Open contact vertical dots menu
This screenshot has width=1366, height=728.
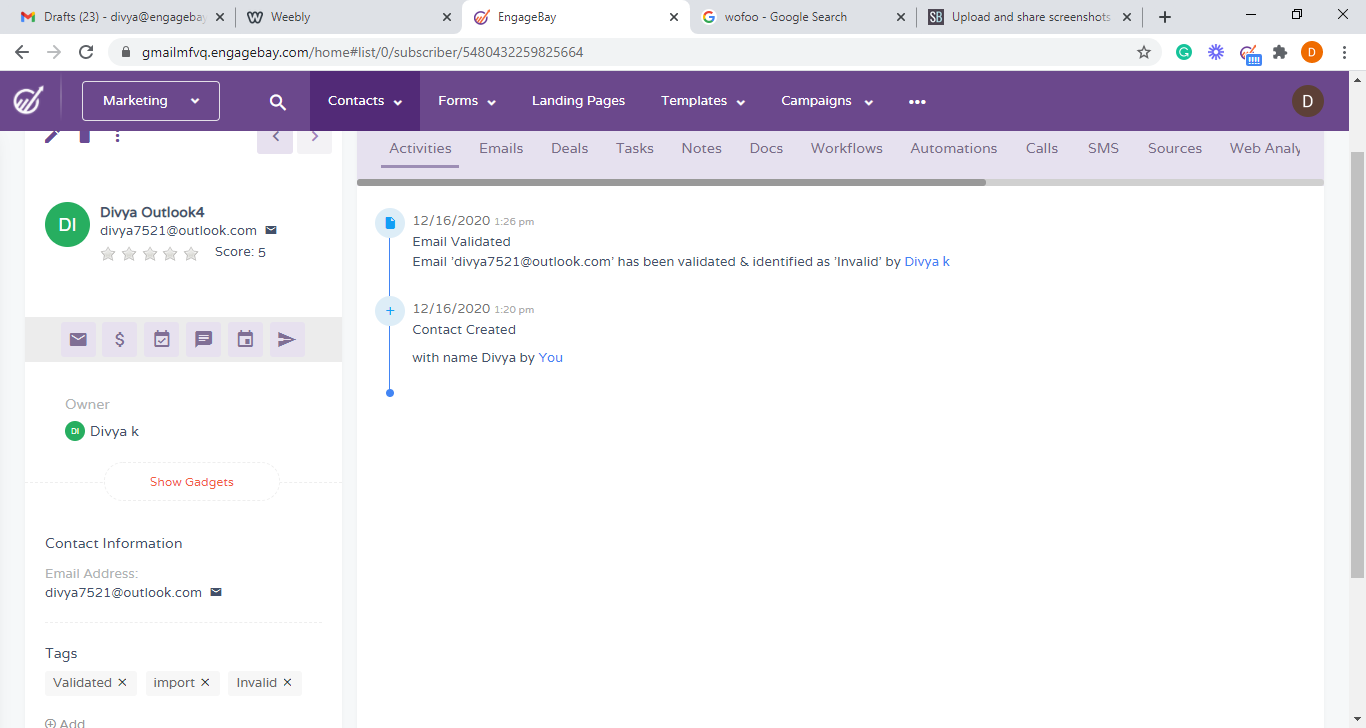[x=118, y=136]
